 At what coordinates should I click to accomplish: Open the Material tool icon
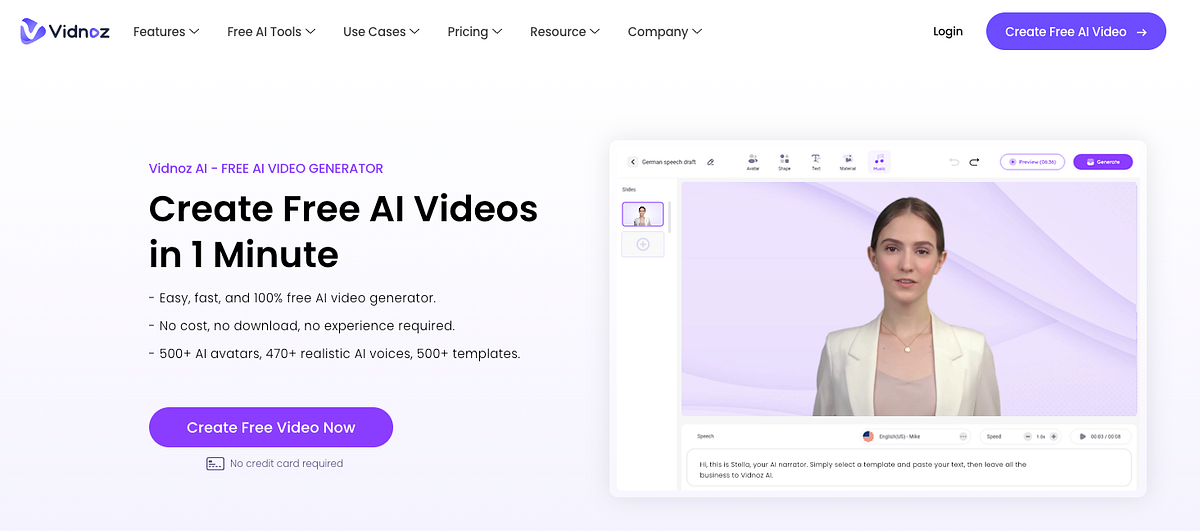847,162
